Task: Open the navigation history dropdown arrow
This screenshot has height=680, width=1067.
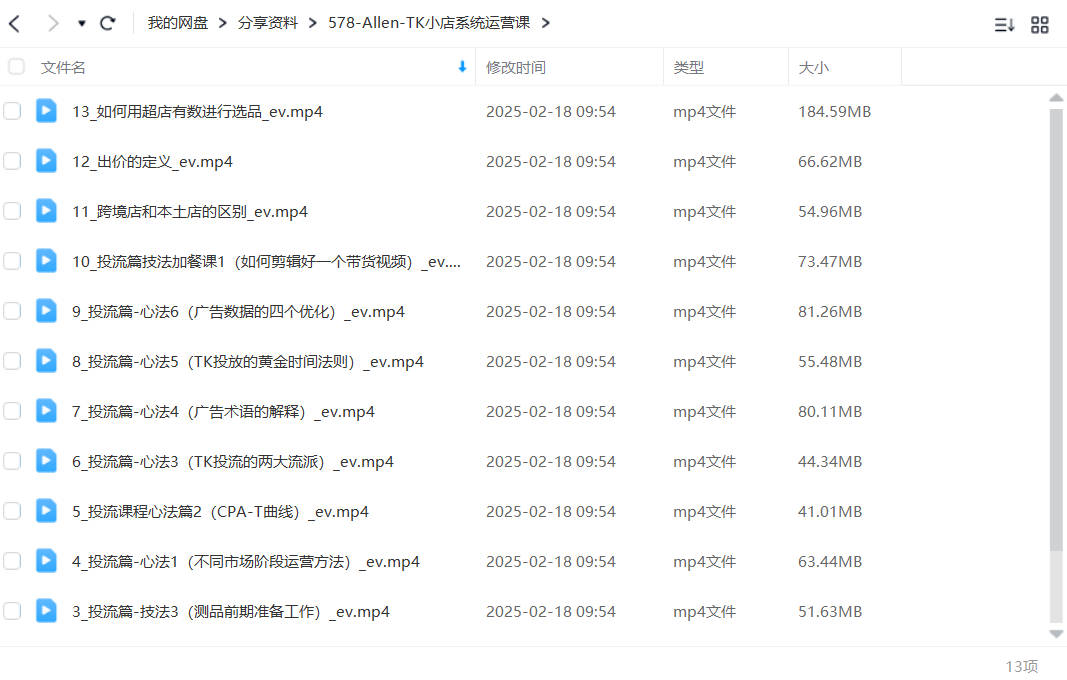Action: point(82,24)
